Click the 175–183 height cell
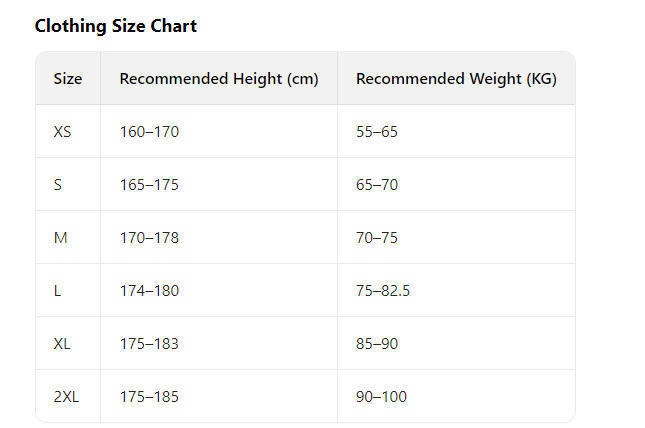645x428 pixels. 149,343
